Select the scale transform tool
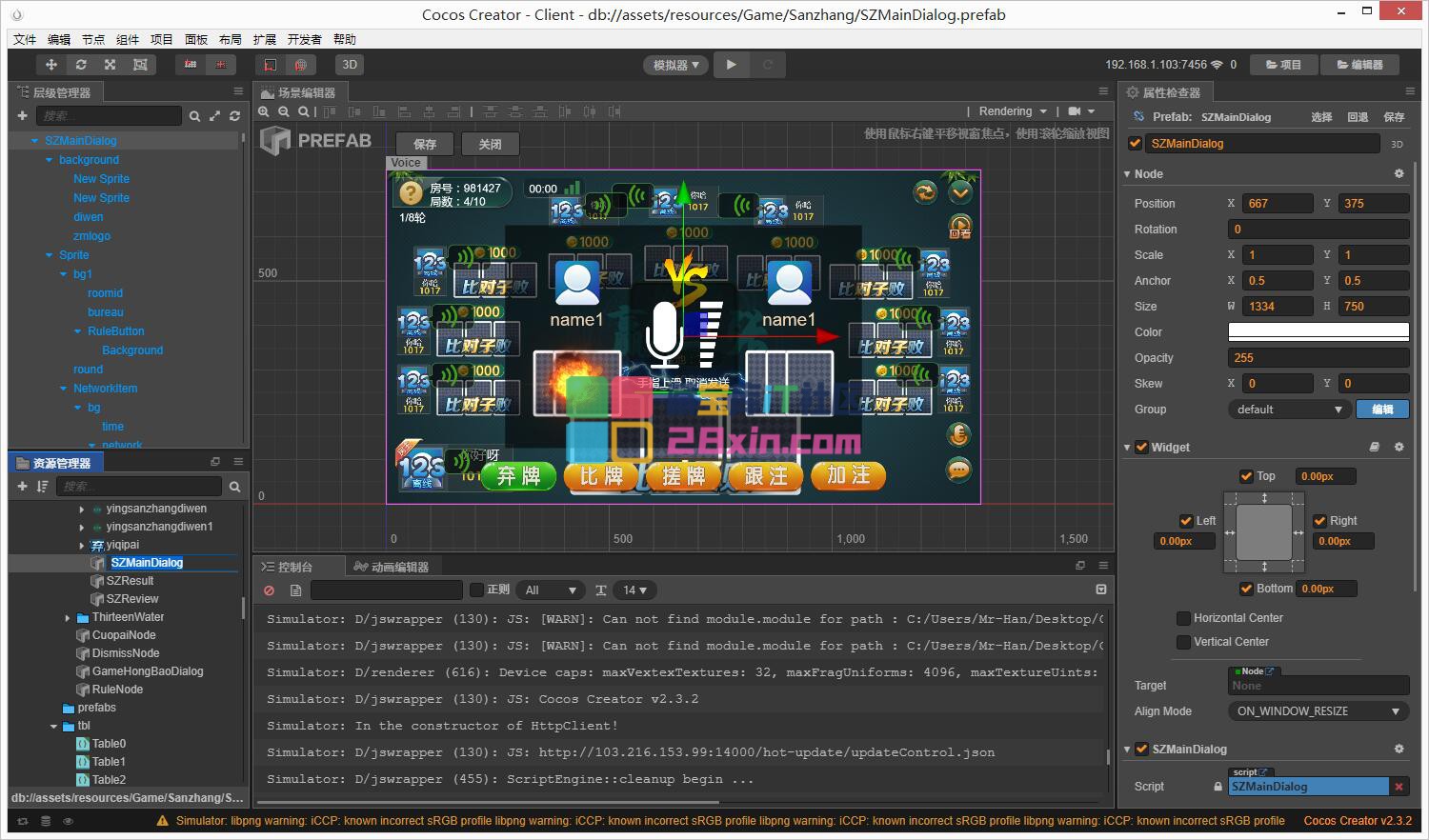Screen dimensions: 1429x840 (x=111, y=65)
